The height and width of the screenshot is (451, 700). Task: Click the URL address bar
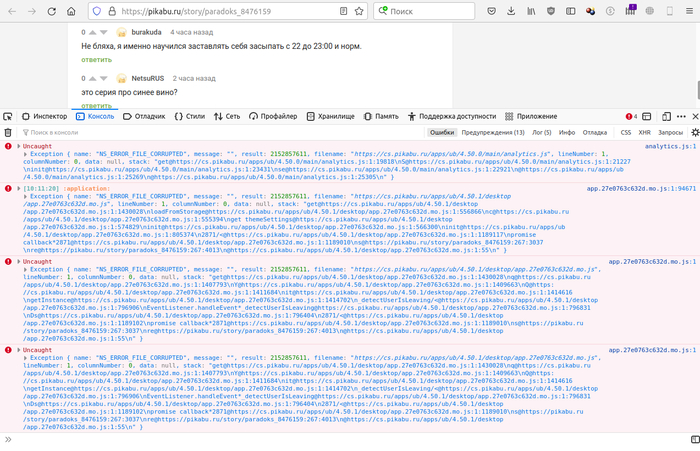[228, 11]
